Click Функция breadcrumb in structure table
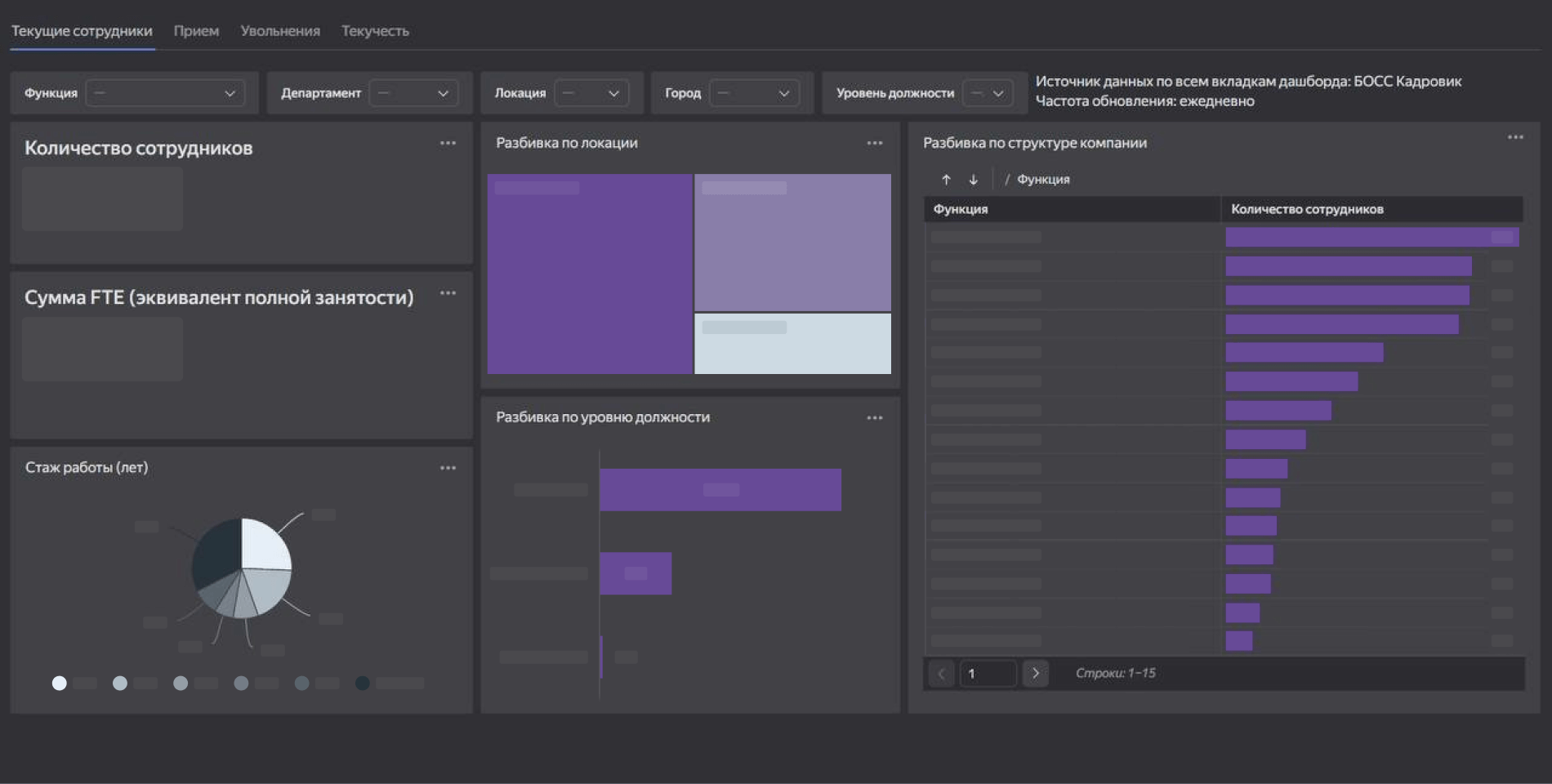This screenshot has height=784, width=1552. click(x=1043, y=180)
